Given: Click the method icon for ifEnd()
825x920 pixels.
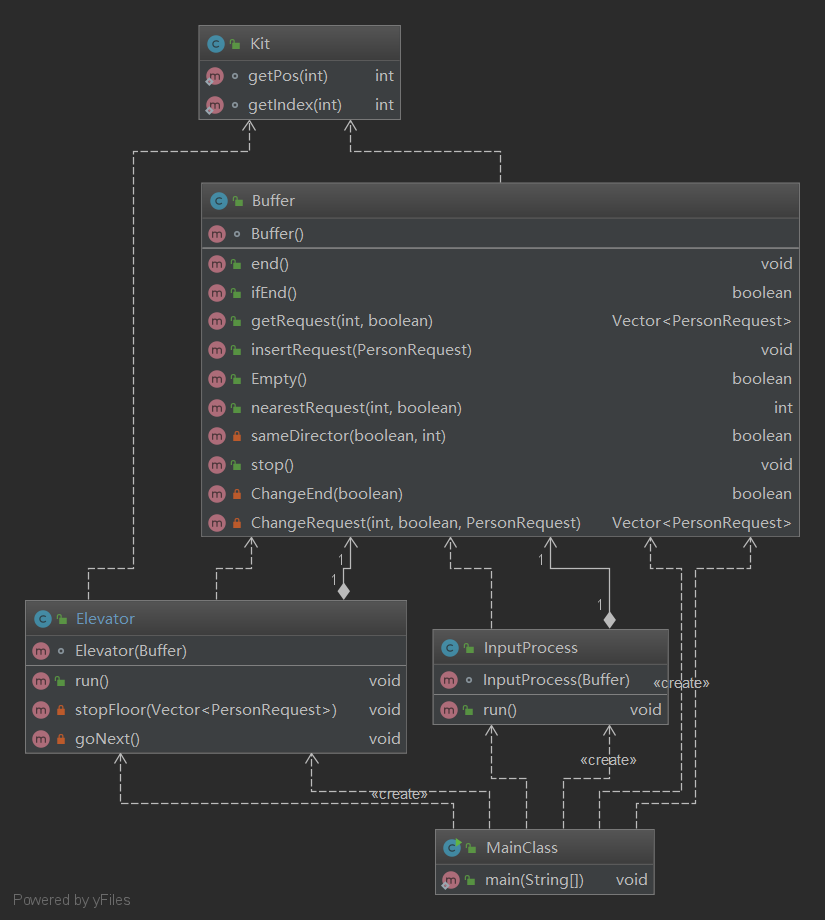Looking at the screenshot, I should click(x=217, y=293).
